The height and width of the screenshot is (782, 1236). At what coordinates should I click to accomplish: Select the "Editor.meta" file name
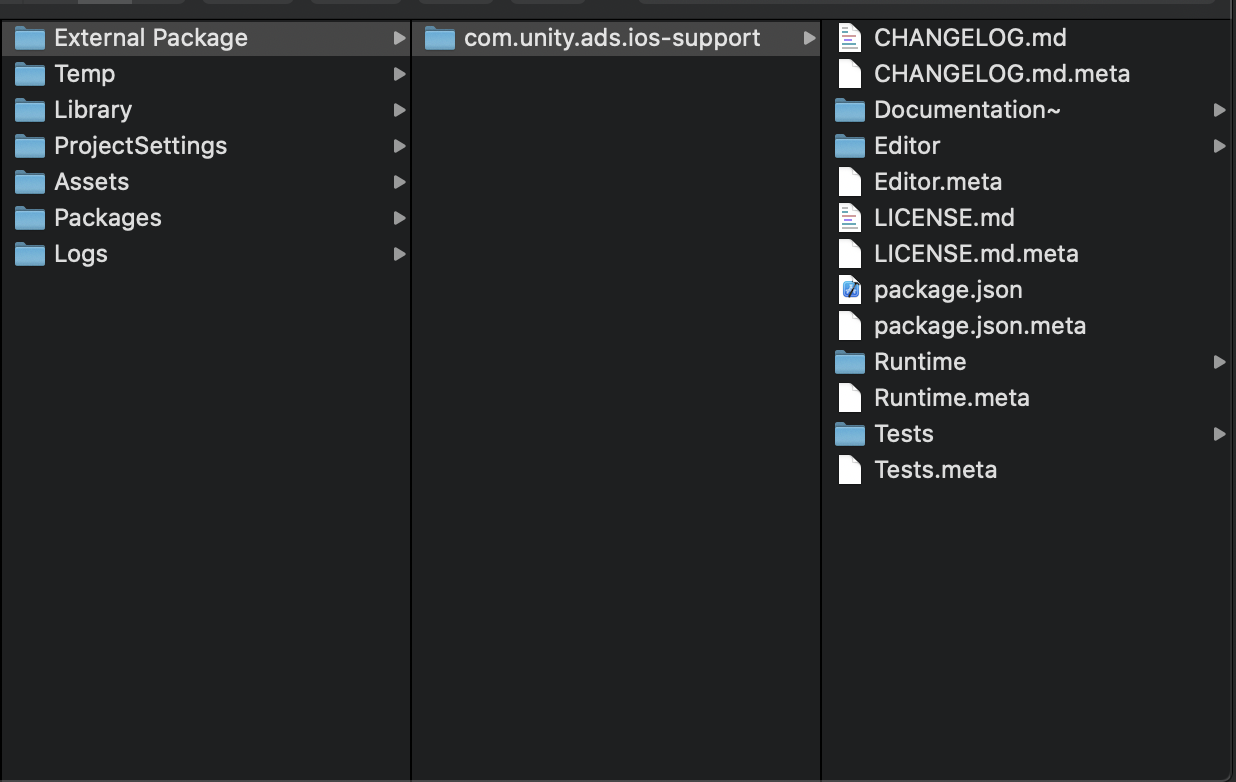pyautogui.click(x=938, y=182)
